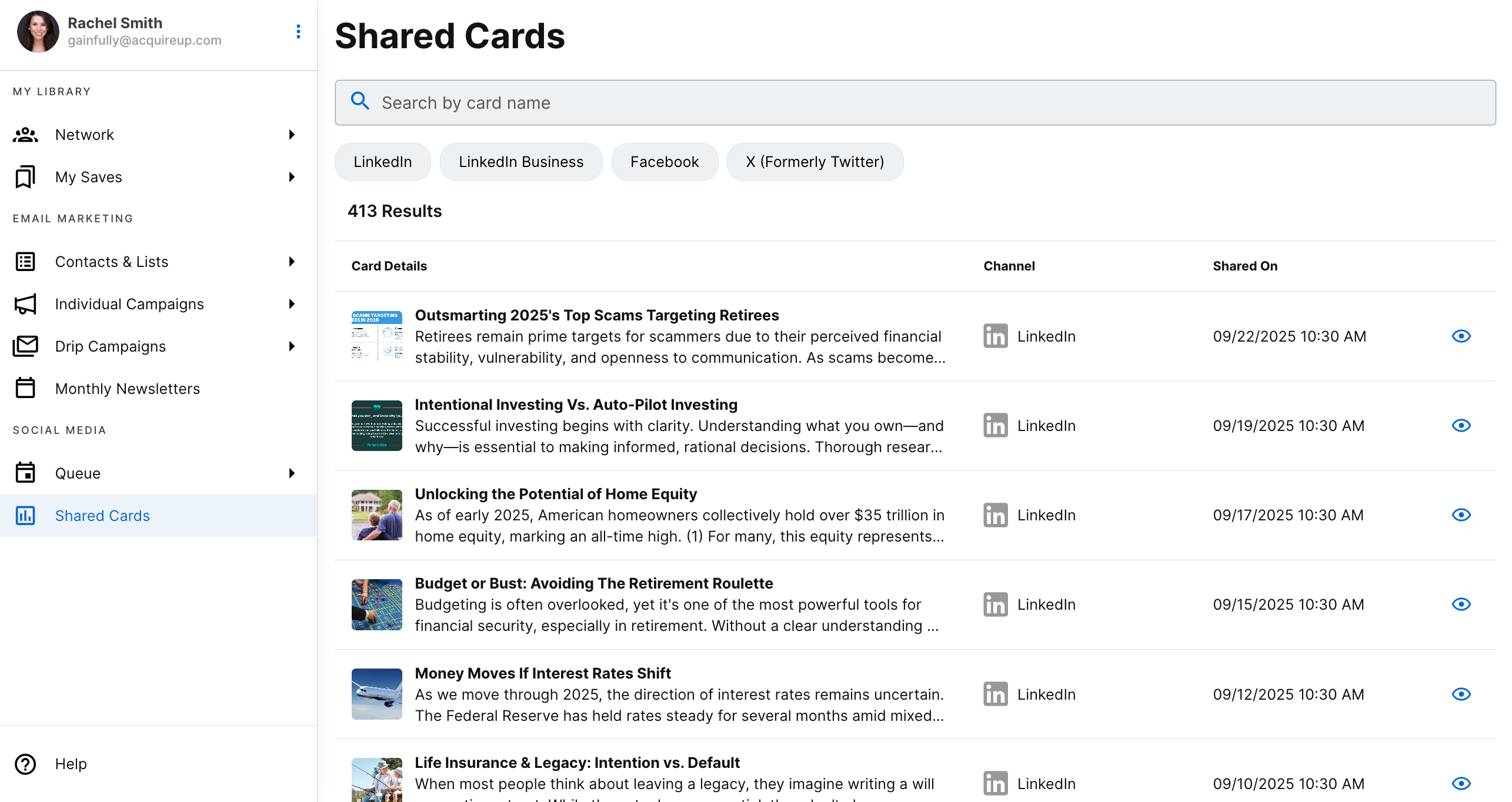Expand the Network menu arrow
Image resolution: width=1512 pixels, height=802 pixels.
coord(292,135)
